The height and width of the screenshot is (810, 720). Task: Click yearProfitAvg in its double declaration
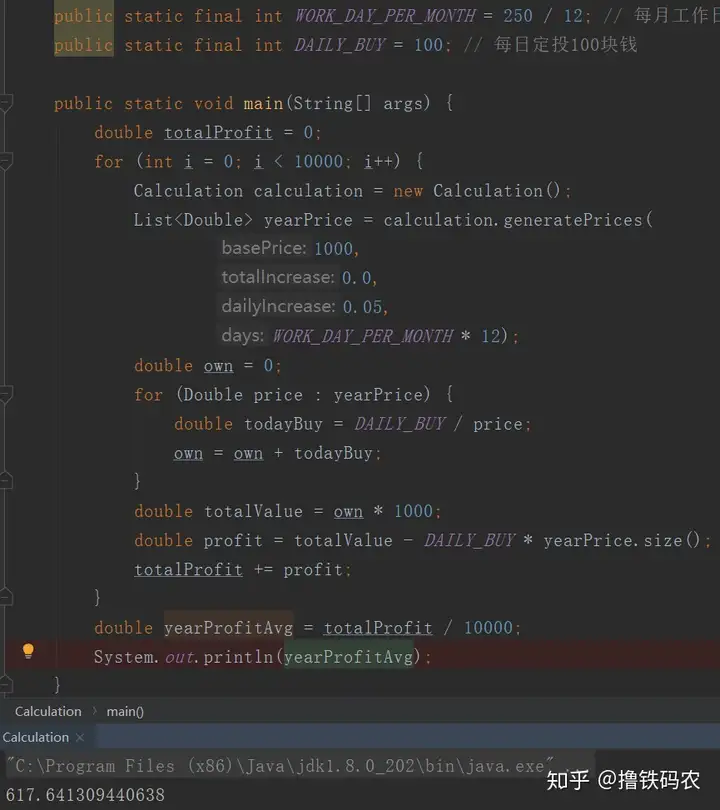click(x=228, y=628)
